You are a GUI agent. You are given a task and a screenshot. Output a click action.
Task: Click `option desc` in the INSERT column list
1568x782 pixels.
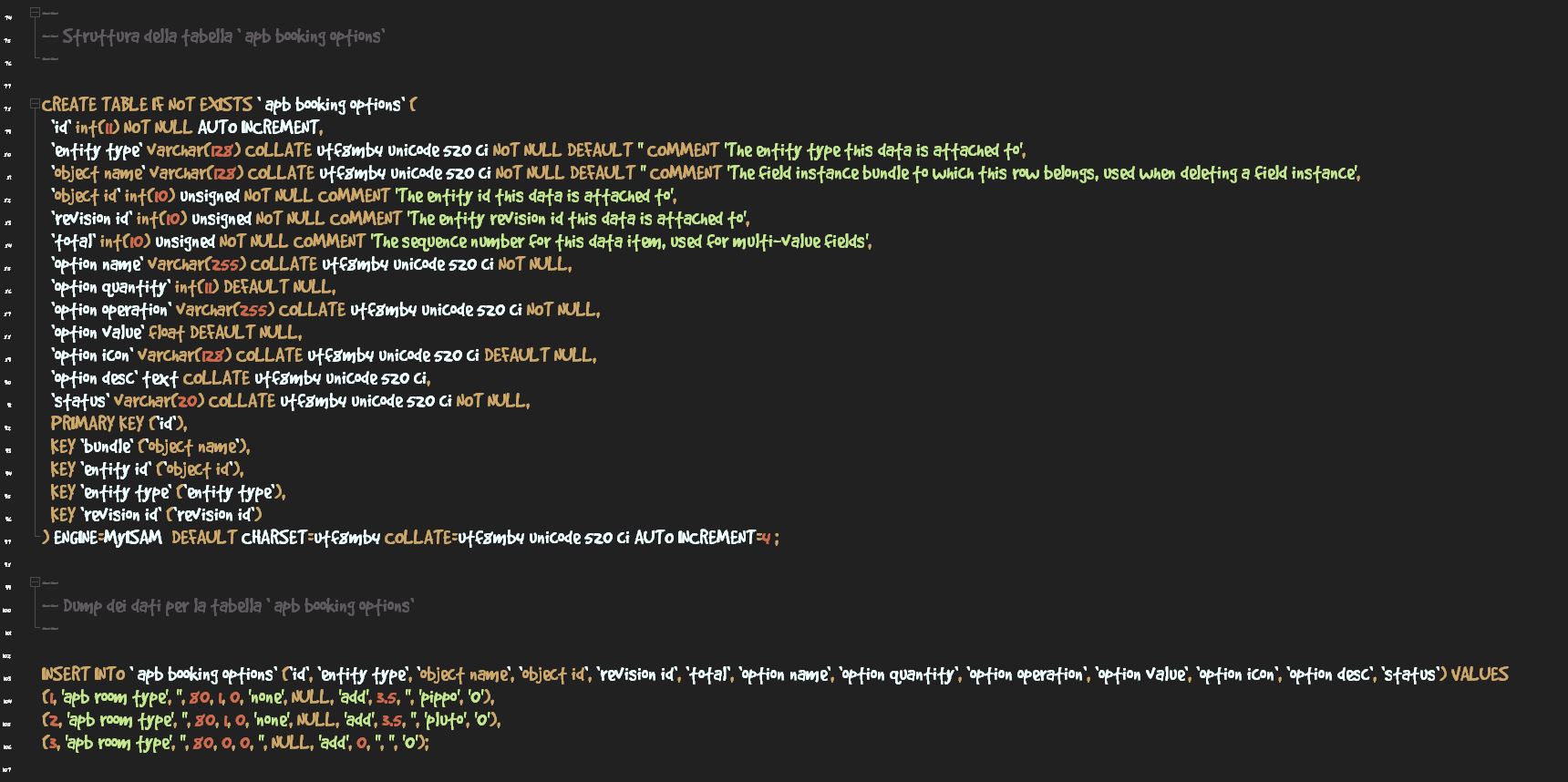(1330, 674)
